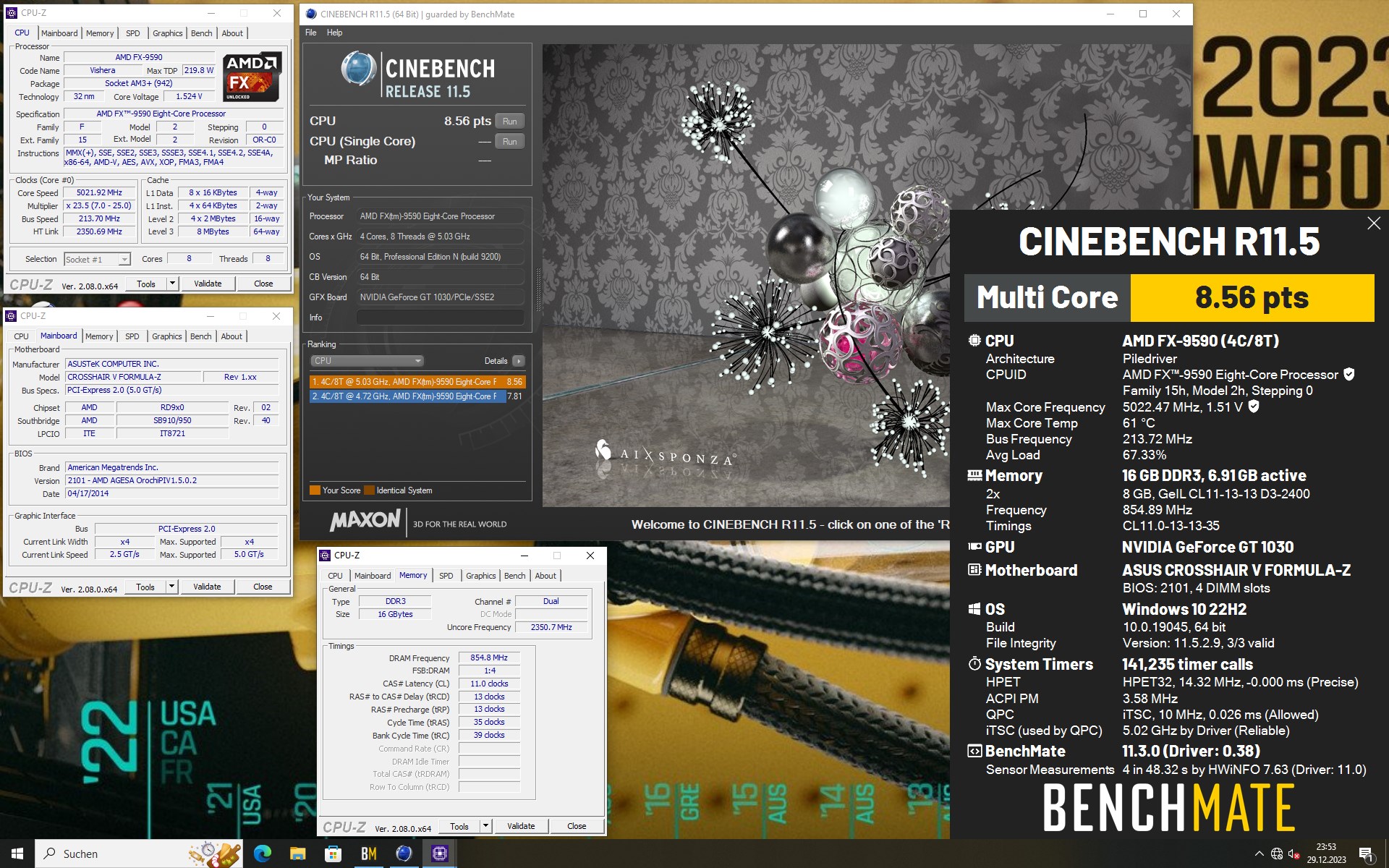Open the File menu in Cinebench
1389x868 pixels.
coord(310,33)
